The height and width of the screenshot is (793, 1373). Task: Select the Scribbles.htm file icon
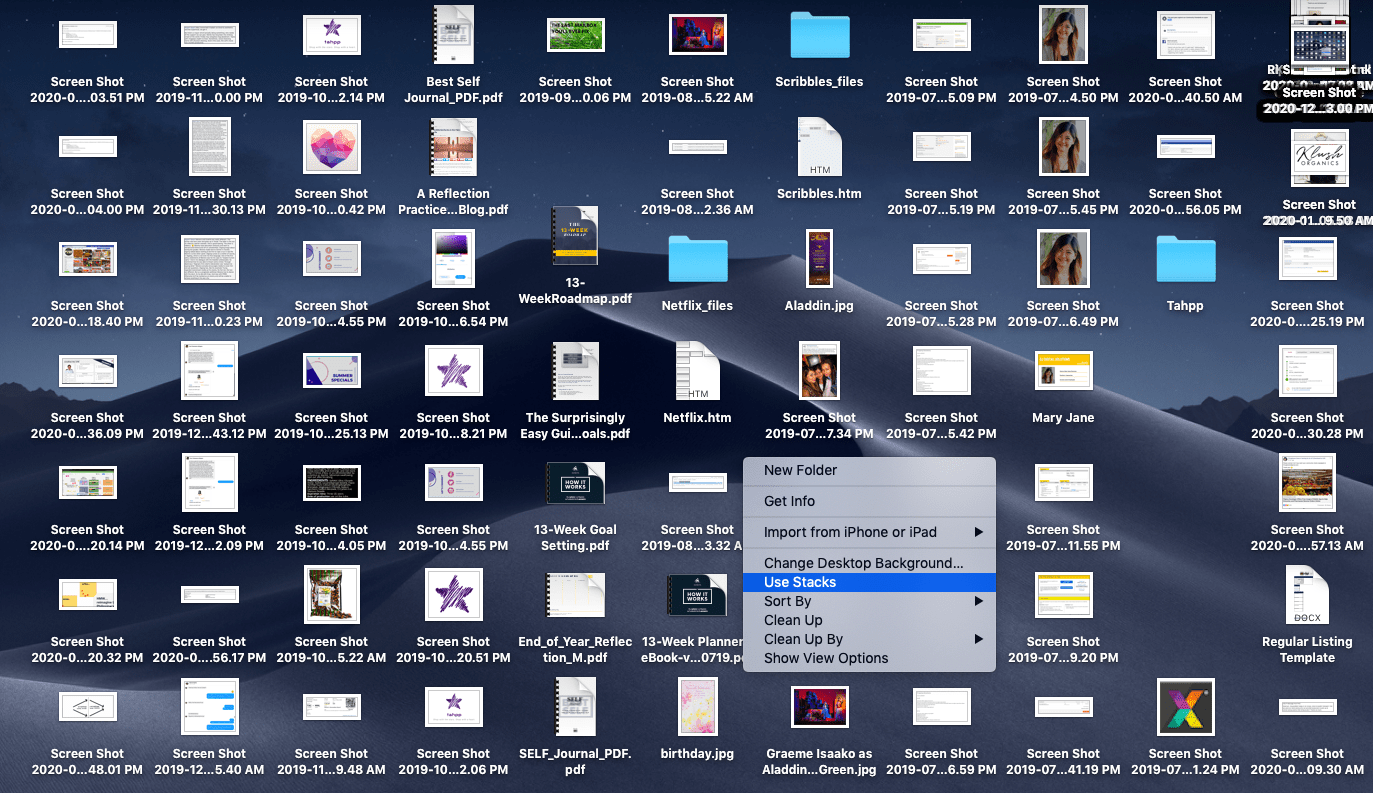(819, 147)
